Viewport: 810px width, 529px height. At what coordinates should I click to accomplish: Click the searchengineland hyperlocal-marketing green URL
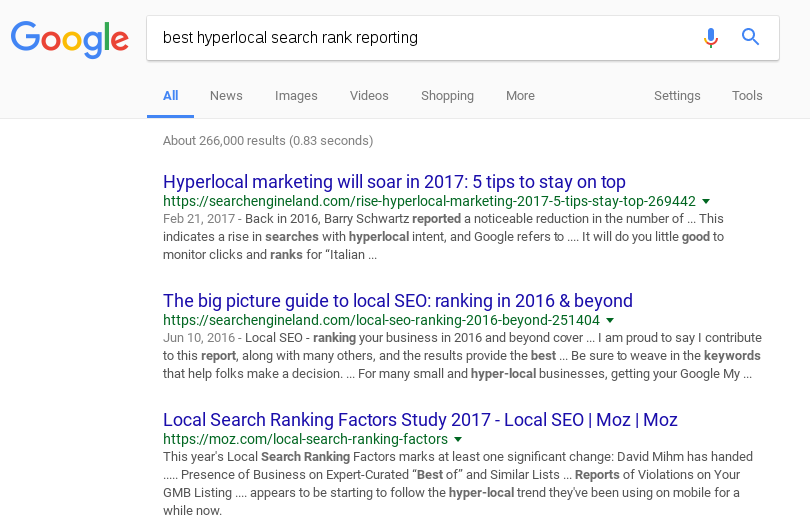[429, 201]
